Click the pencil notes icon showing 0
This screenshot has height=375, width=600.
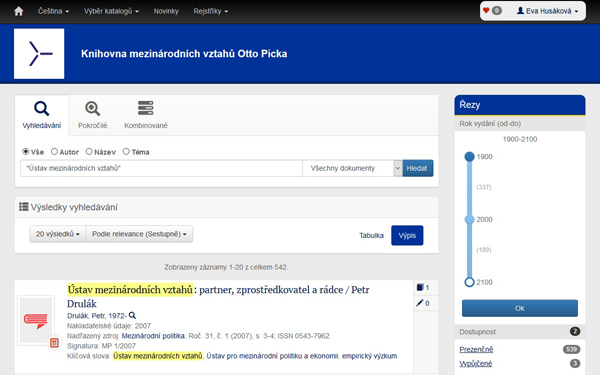[x=420, y=303]
